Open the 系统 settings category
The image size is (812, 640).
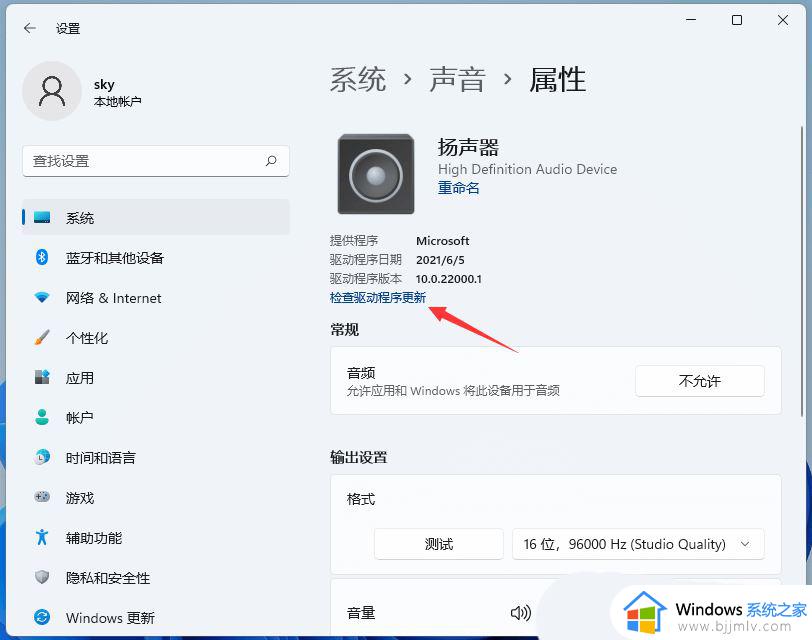(x=156, y=217)
